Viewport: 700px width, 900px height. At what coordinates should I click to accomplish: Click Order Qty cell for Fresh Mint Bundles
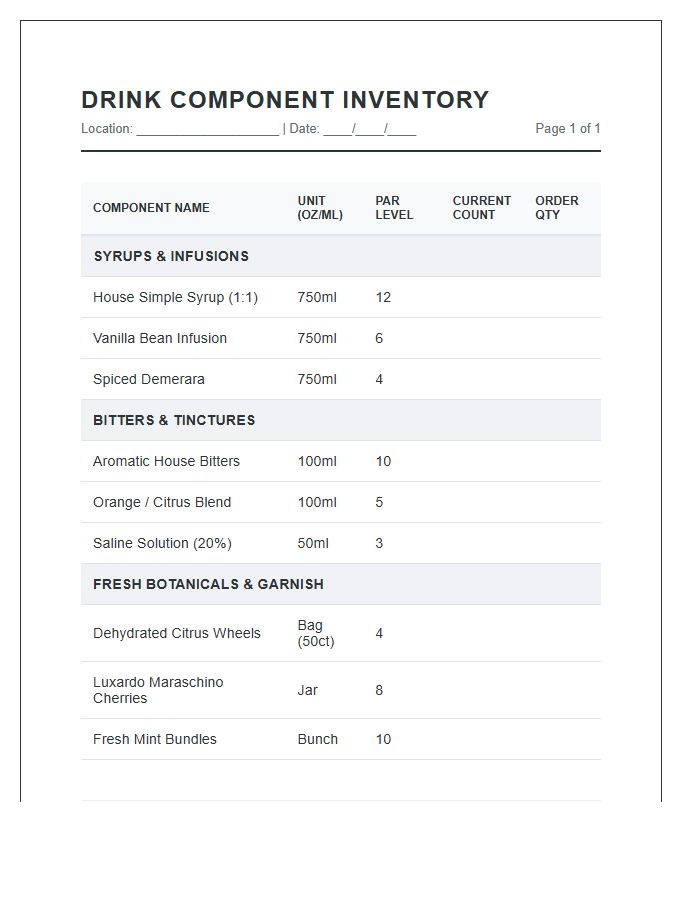(x=562, y=739)
